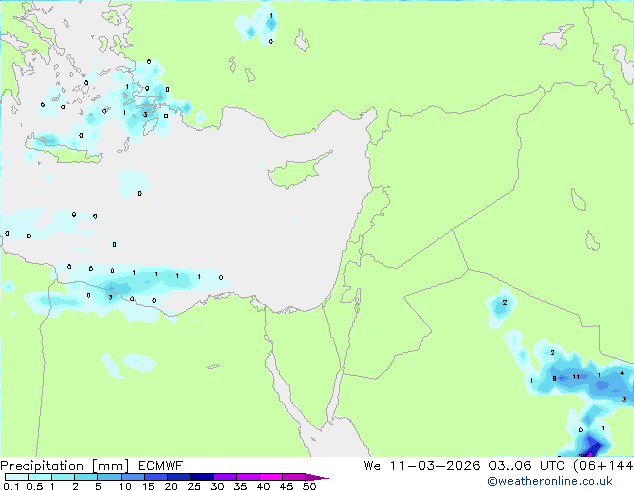Click the "ECMWF" model label

[x=161, y=466]
